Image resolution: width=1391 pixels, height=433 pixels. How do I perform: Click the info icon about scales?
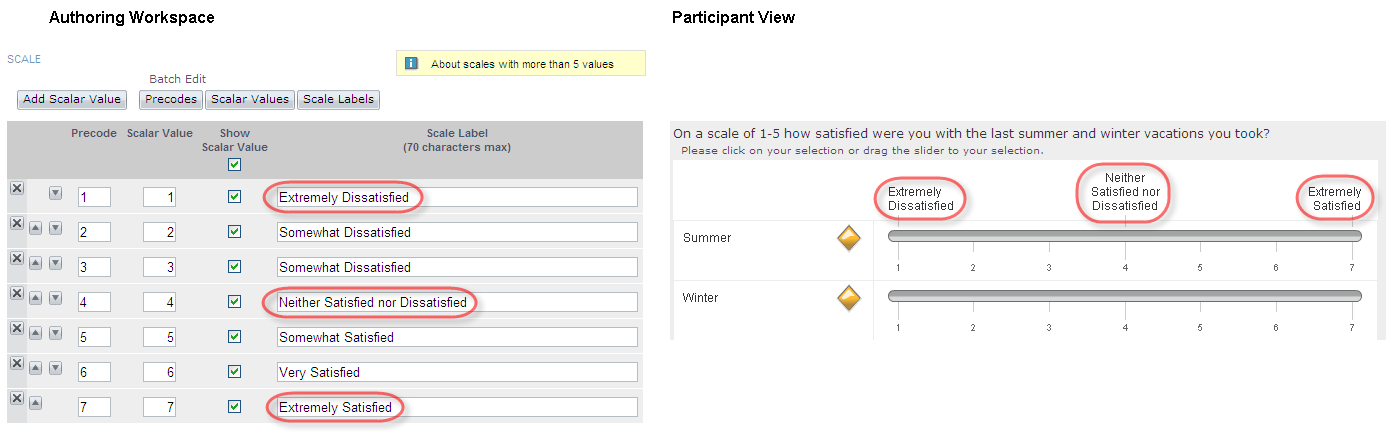pos(410,64)
